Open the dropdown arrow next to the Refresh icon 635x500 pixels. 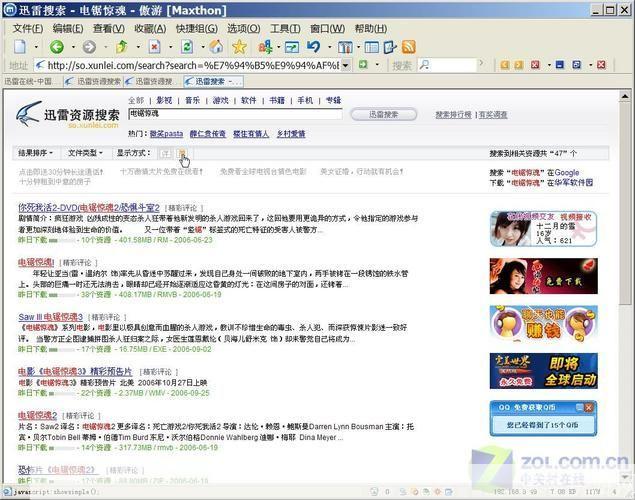coord(202,47)
